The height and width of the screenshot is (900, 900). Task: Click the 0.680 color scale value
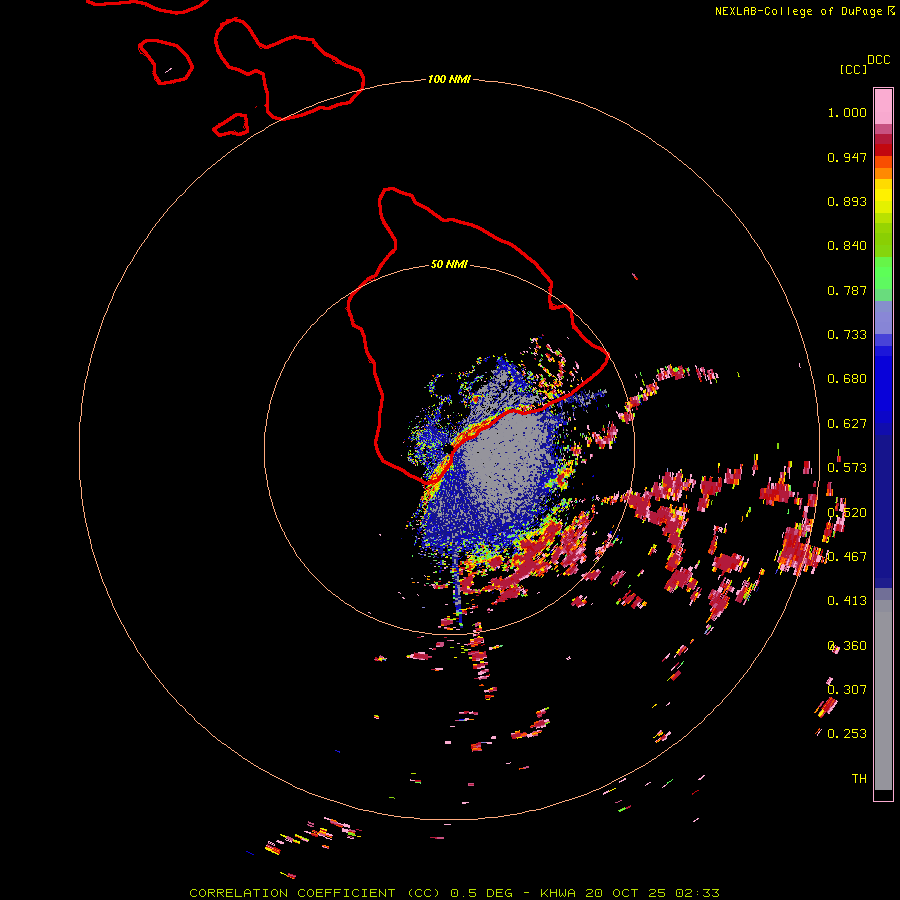pyautogui.click(x=847, y=379)
